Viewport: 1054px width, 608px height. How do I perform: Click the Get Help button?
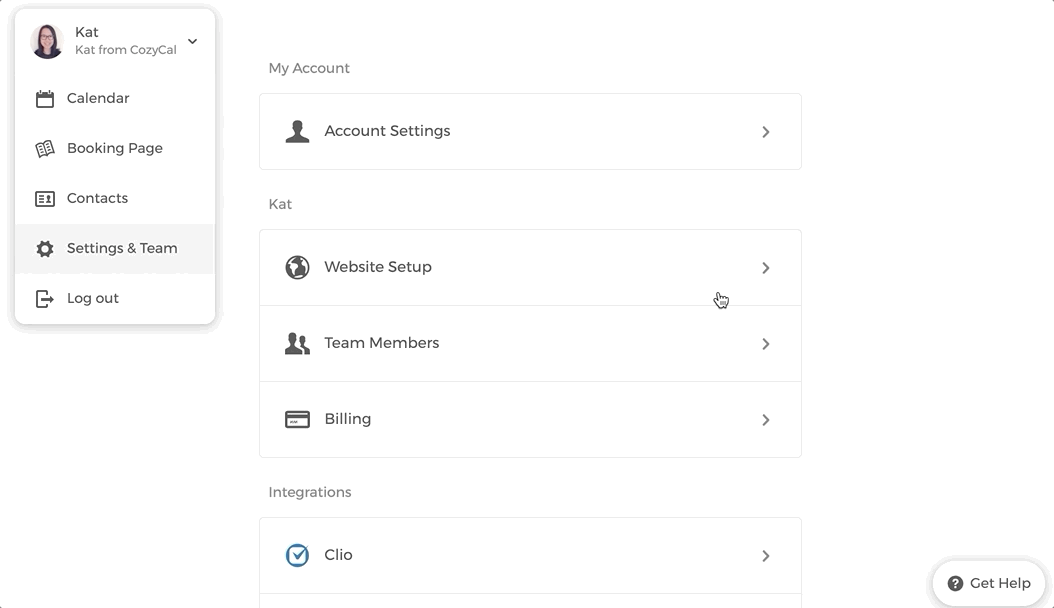click(988, 583)
